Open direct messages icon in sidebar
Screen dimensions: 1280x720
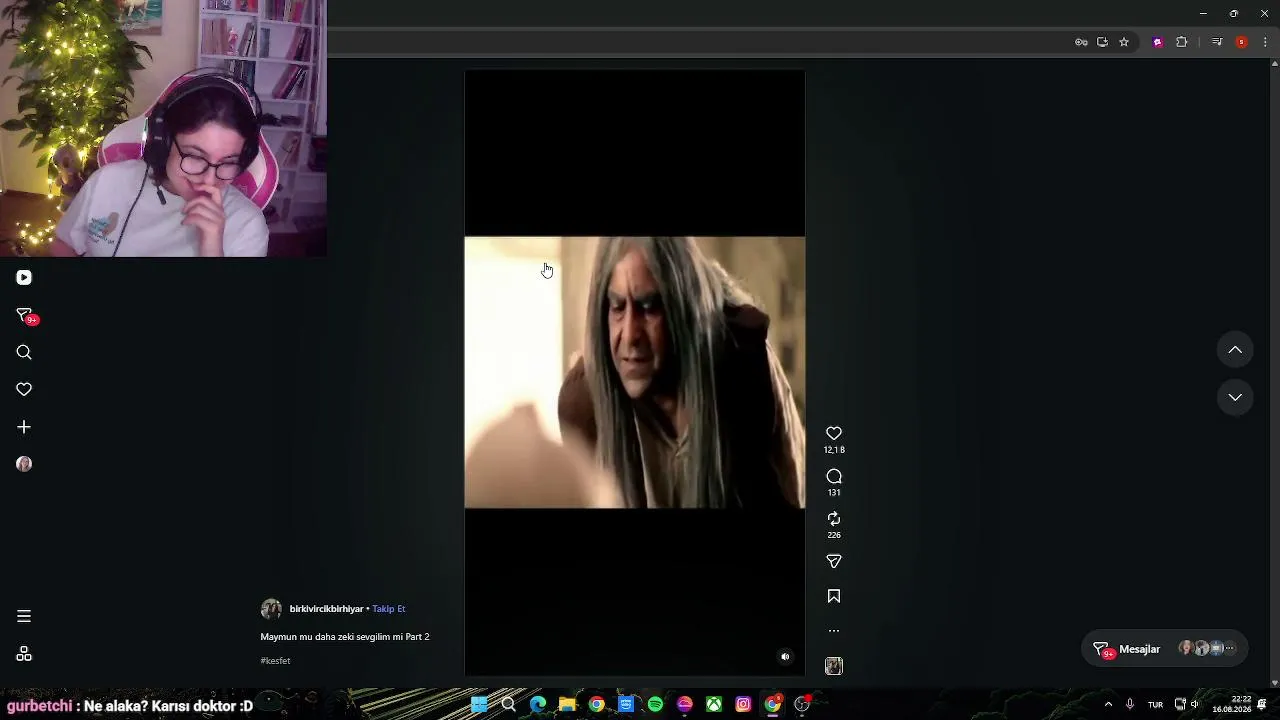pos(25,315)
